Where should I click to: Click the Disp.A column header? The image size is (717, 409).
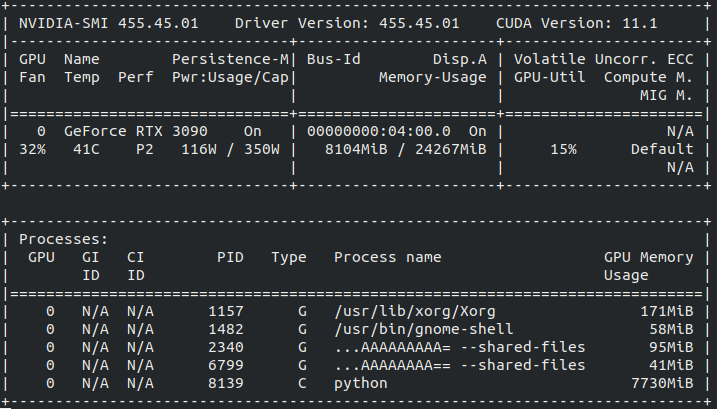point(460,59)
